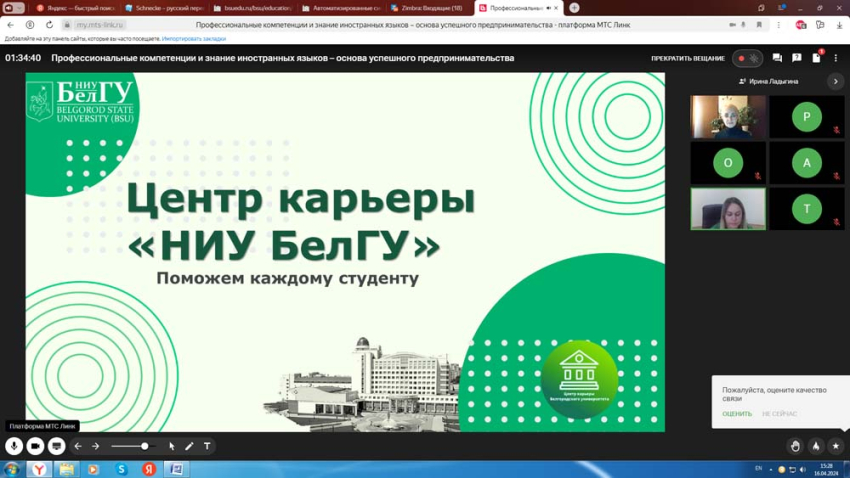Viewport: 850px width, 478px height.
Task: Click the network icon in system tray
Action: point(793,469)
